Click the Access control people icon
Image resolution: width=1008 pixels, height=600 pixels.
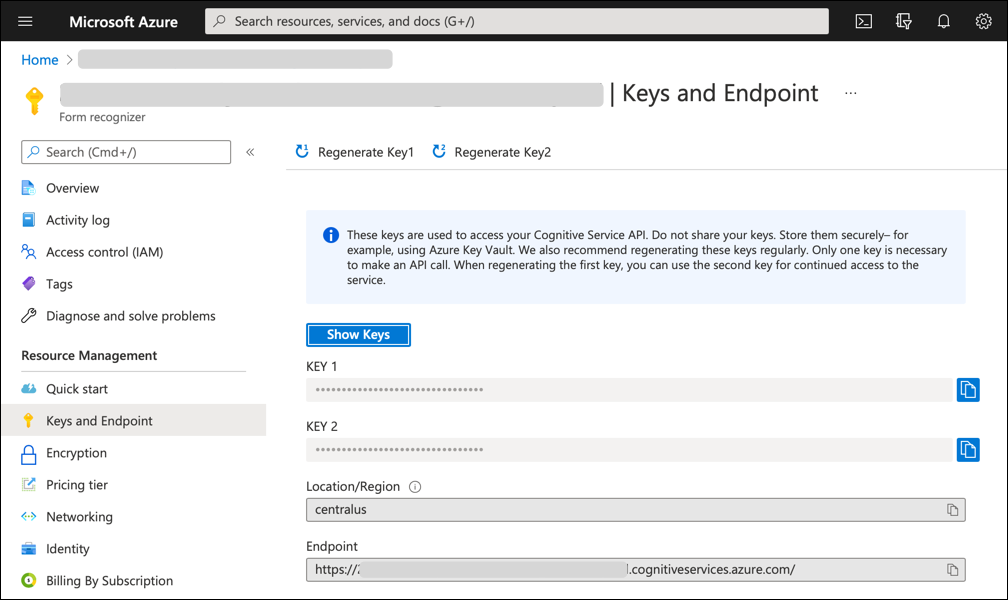28,251
